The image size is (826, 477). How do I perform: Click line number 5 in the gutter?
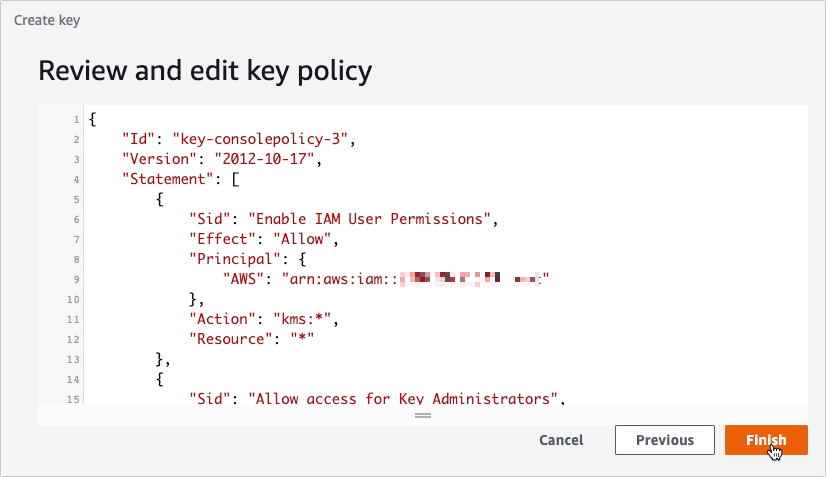(x=76, y=199)
